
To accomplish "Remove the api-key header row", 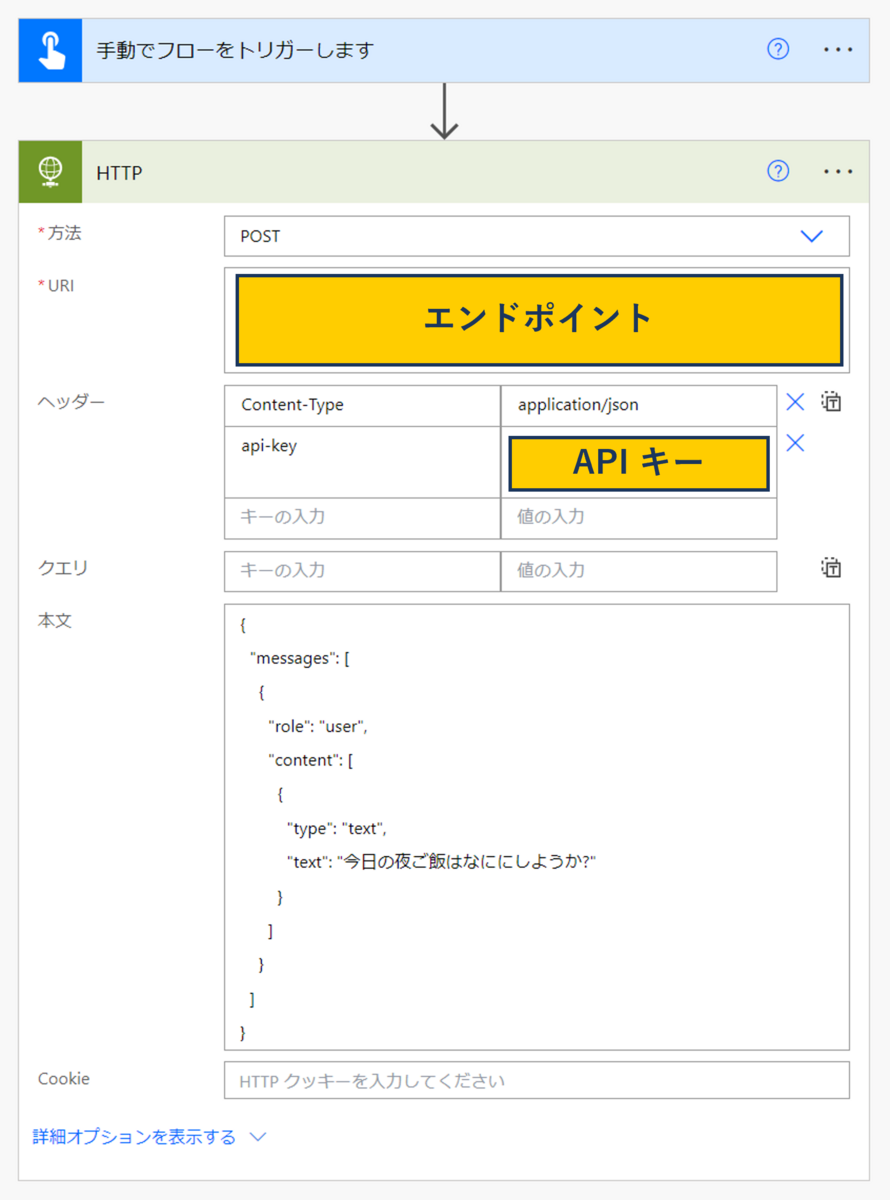I will point(794,442).
